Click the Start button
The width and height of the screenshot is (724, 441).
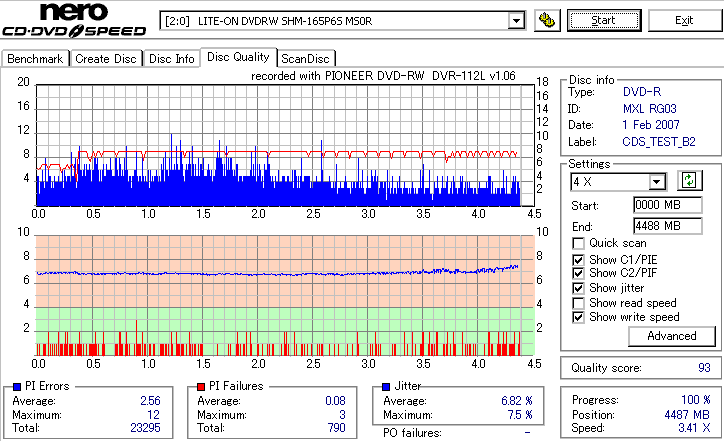604,21
